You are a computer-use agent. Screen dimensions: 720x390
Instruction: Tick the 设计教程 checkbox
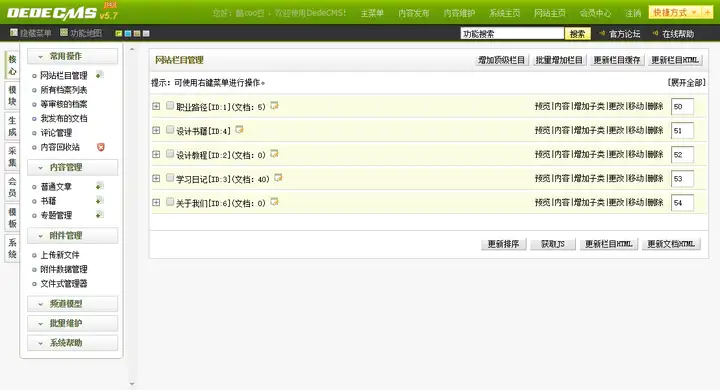click(170, 153)
